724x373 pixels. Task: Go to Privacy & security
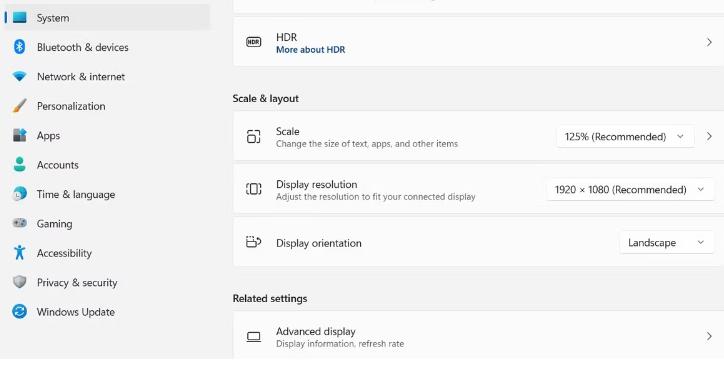(x=106, y=283)
